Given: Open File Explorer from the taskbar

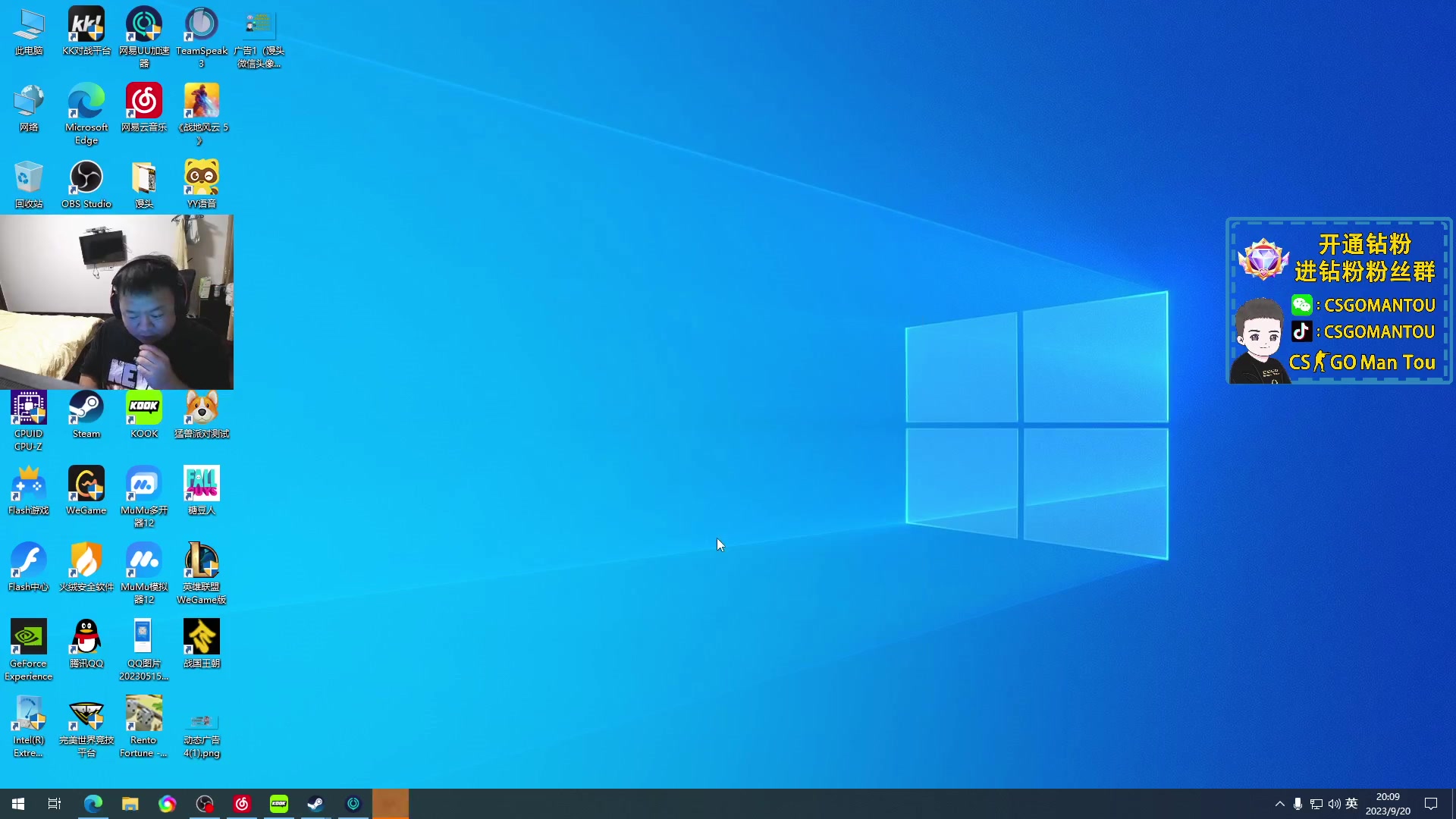Looking at the screenshot, I should coord(130,804).
